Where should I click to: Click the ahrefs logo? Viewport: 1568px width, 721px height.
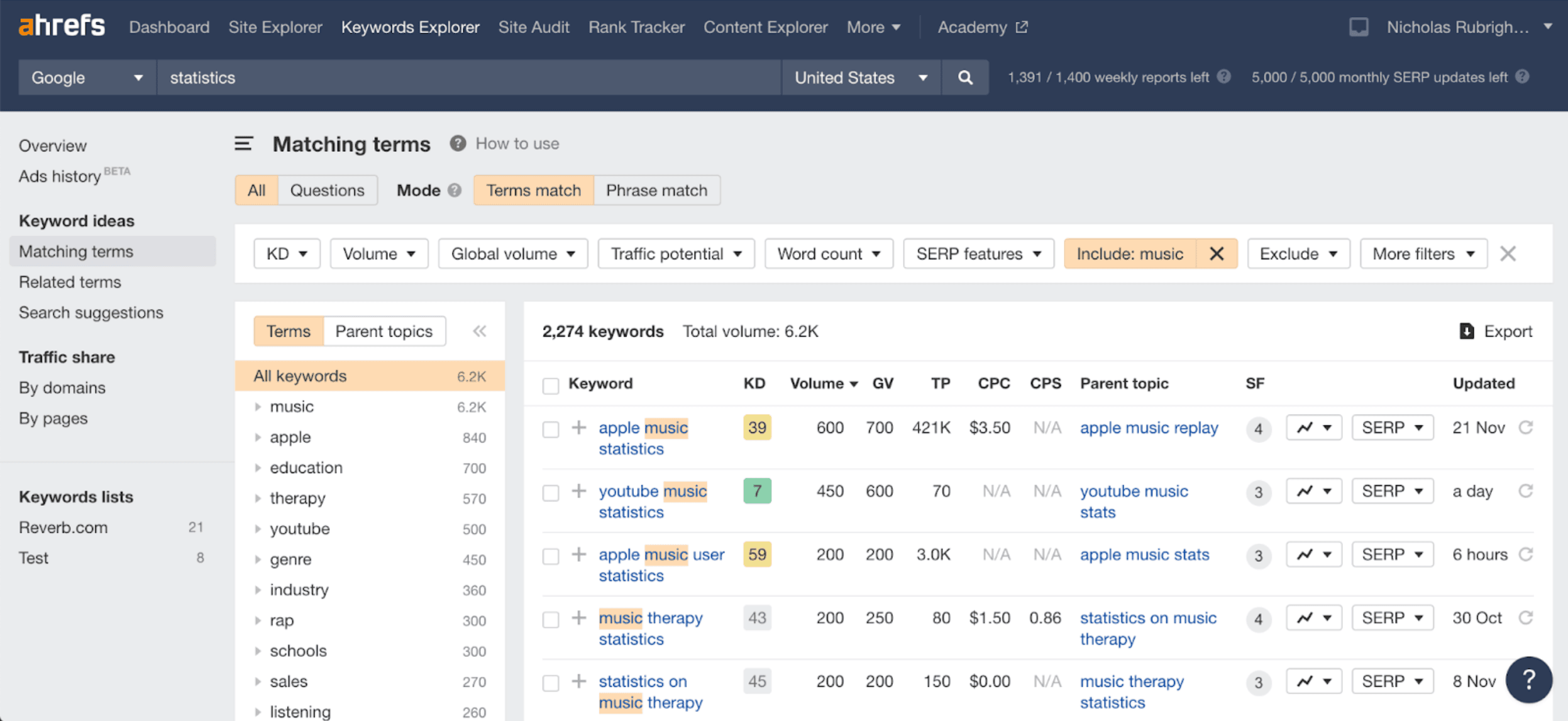pyautogui.click(x=62, y=26)
